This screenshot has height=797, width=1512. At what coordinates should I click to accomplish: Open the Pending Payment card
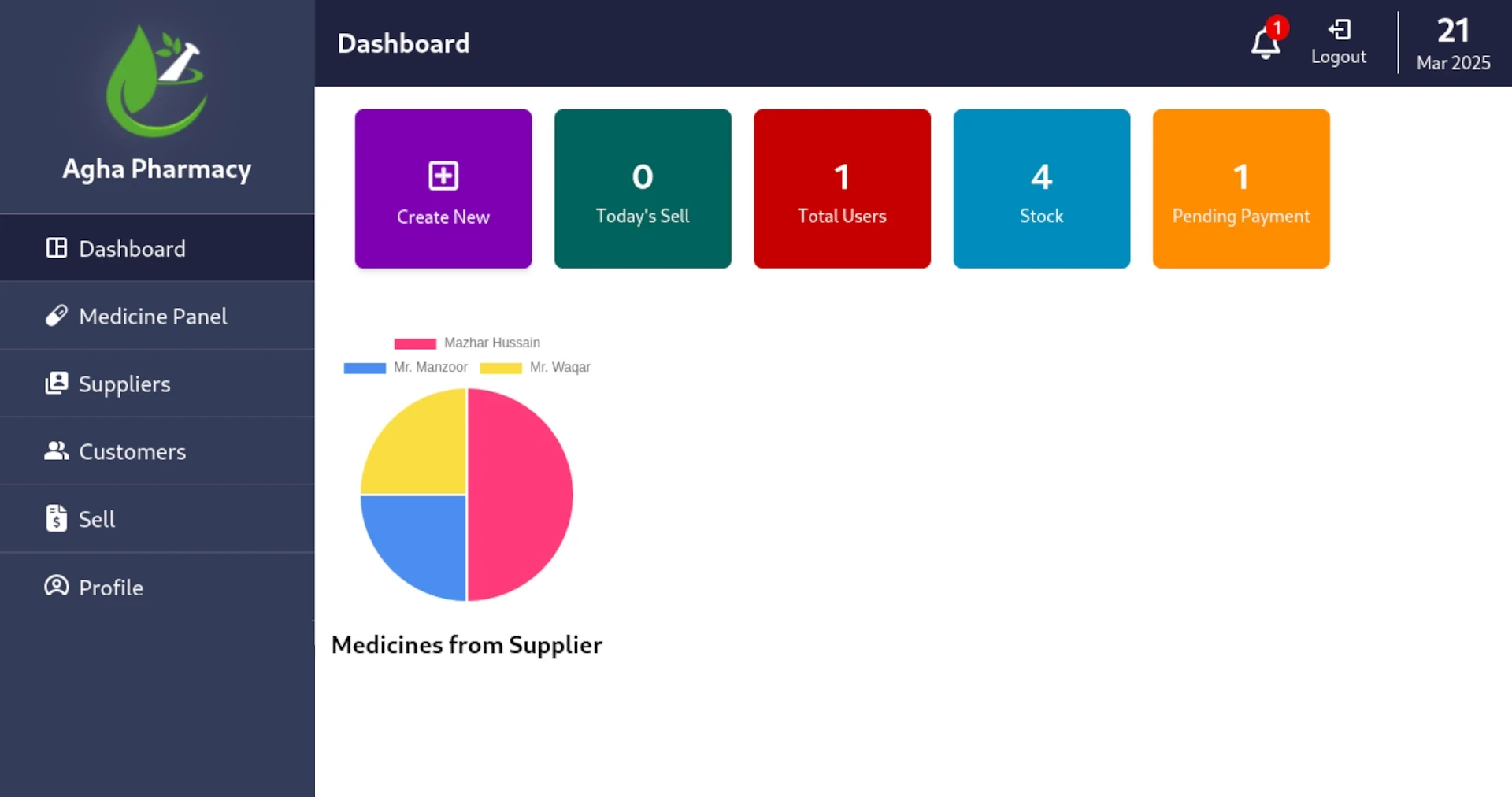1241,189
